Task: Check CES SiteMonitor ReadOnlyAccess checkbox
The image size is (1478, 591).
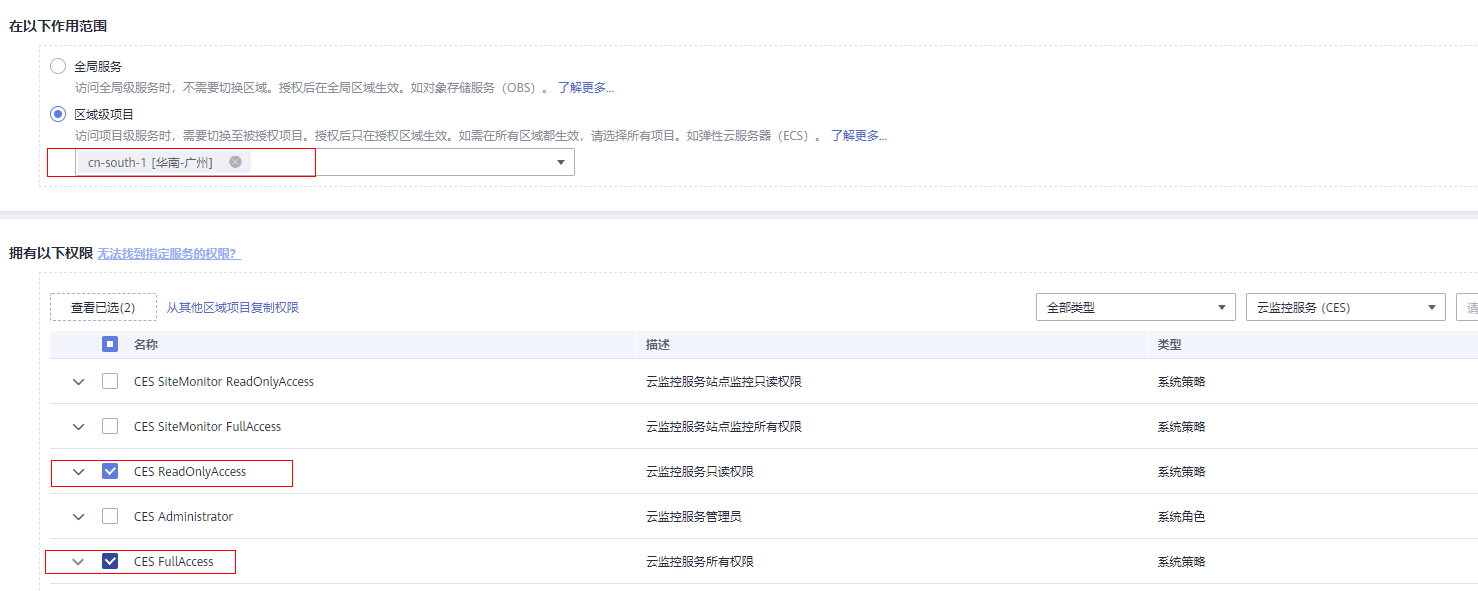Action: (110, 381)
